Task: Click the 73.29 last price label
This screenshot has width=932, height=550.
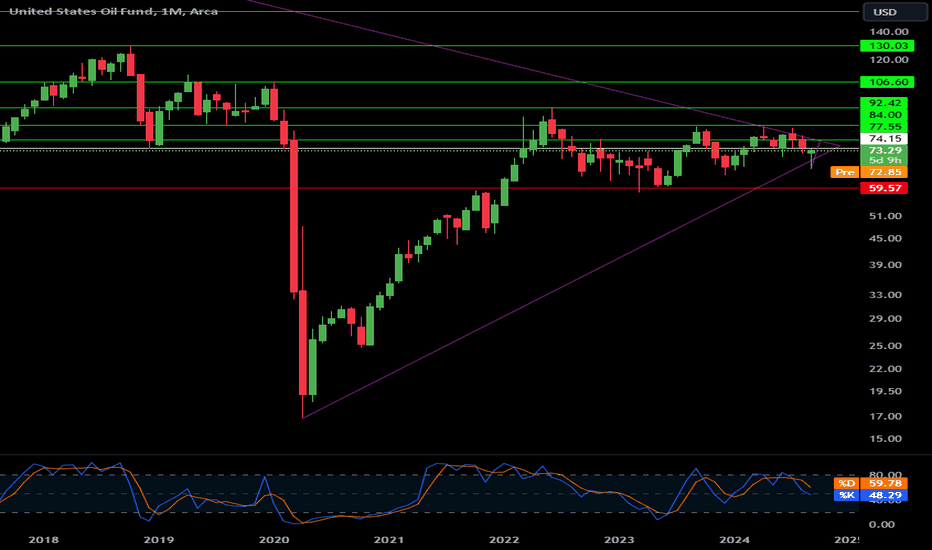Action: tap(884, 150)
